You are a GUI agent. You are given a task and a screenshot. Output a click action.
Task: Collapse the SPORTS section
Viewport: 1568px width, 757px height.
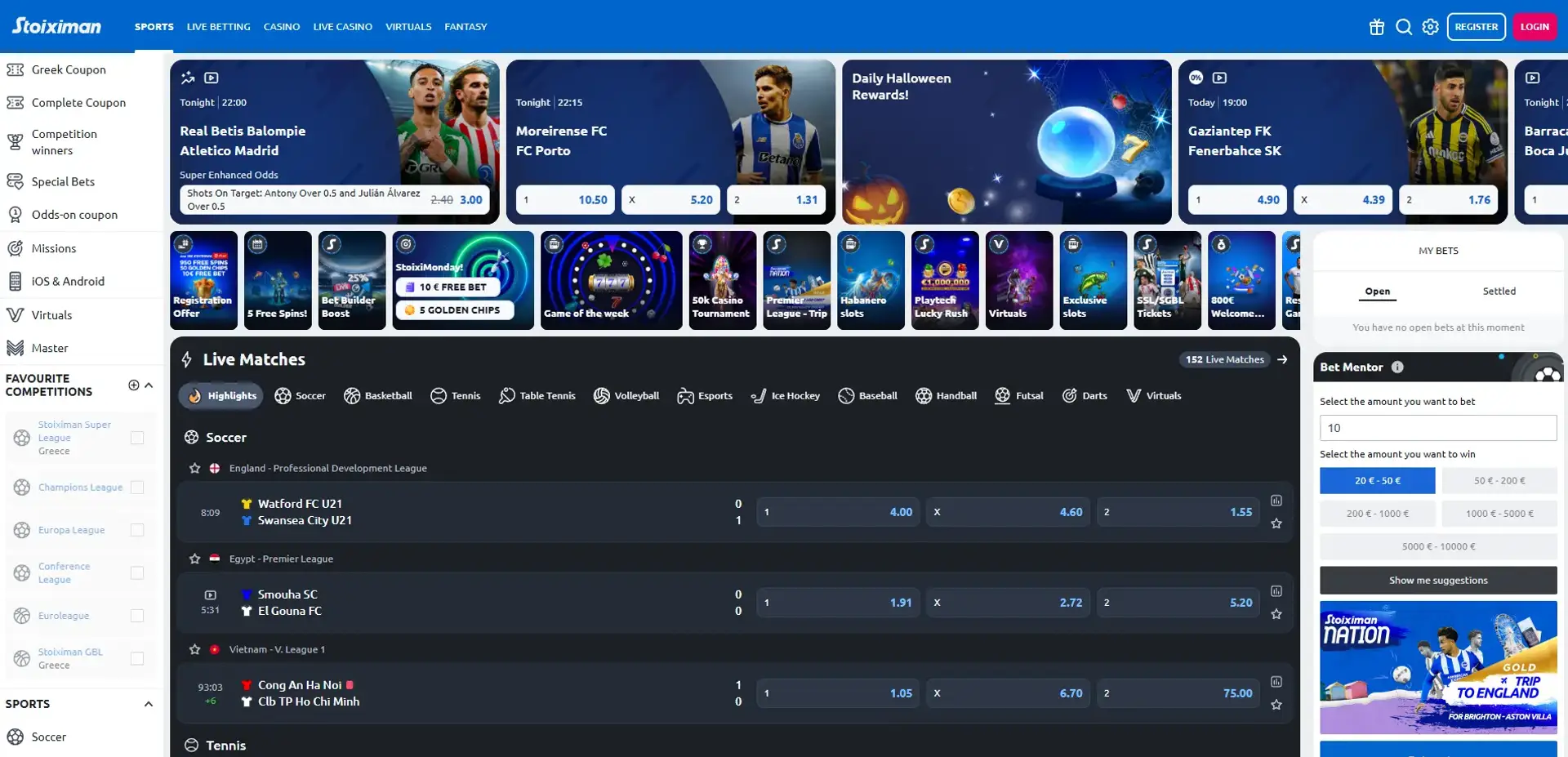click(148, 704)
